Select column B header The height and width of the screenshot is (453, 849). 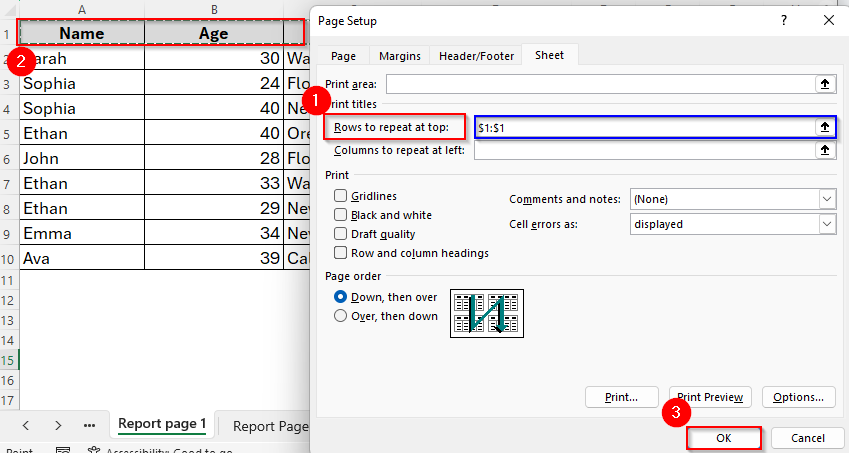click(x=214, y=9)
